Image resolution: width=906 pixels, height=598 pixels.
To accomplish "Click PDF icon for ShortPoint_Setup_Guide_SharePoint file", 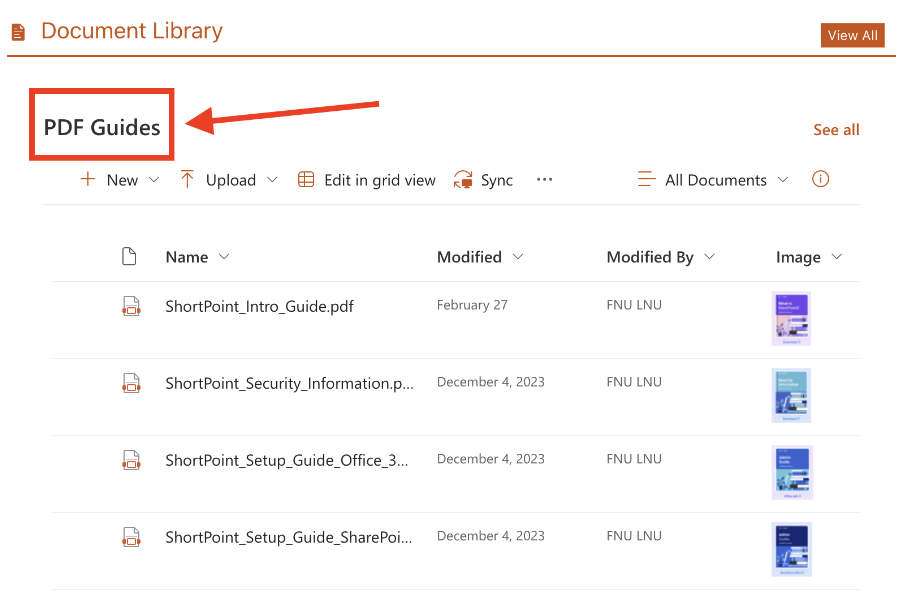I will 131,537.
